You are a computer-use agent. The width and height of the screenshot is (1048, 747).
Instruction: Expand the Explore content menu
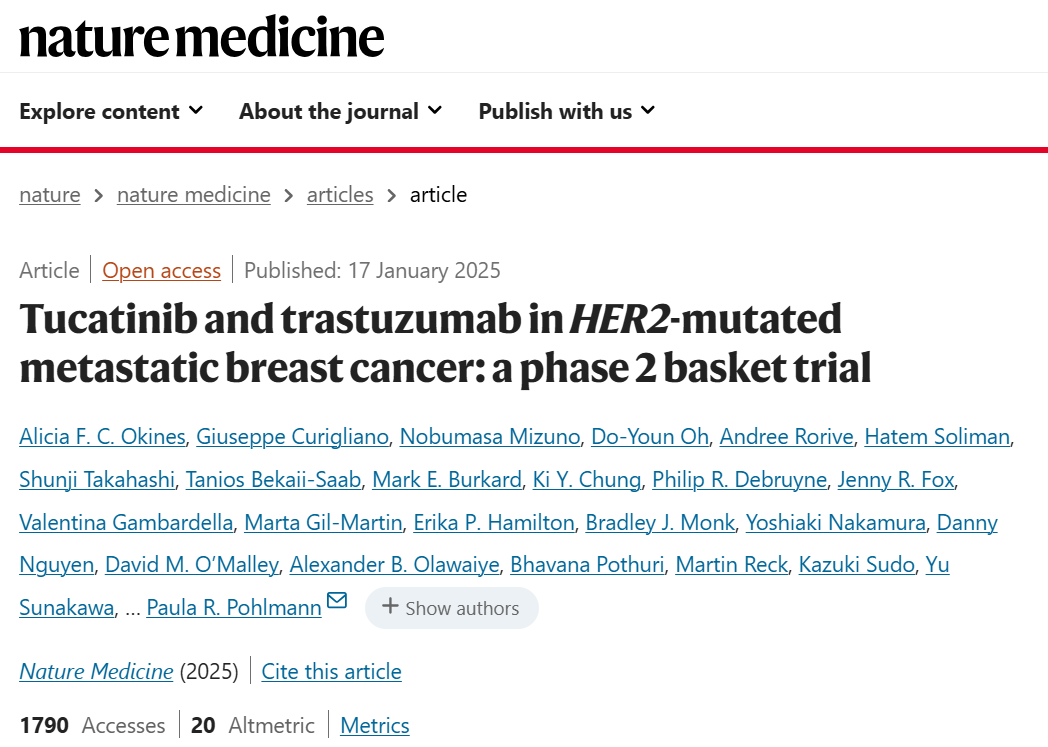click(x=111, y=111)
